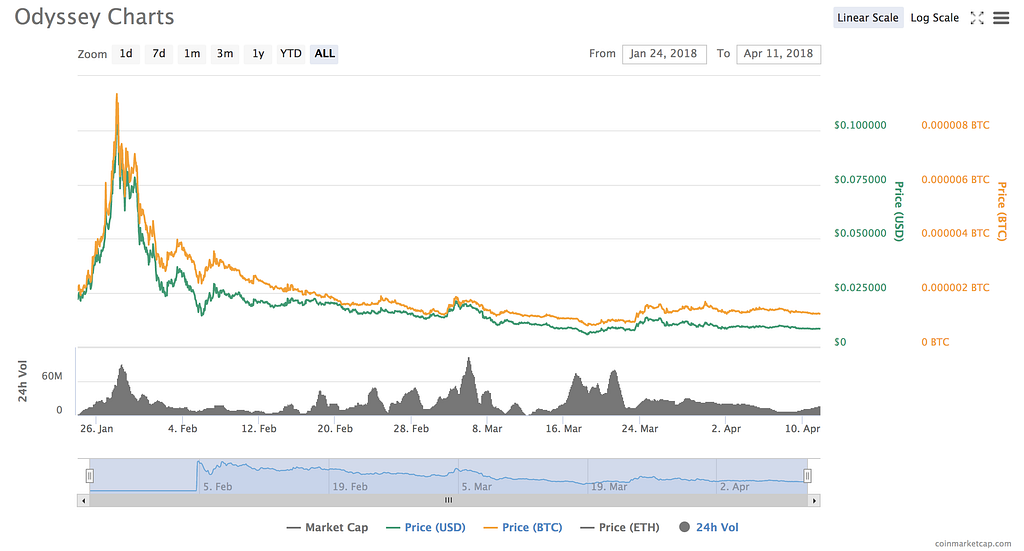The width and height of the screenshot is (1024, 551).
Task: Click the 0.000004 BTC axis label
Action: (955, 233)
